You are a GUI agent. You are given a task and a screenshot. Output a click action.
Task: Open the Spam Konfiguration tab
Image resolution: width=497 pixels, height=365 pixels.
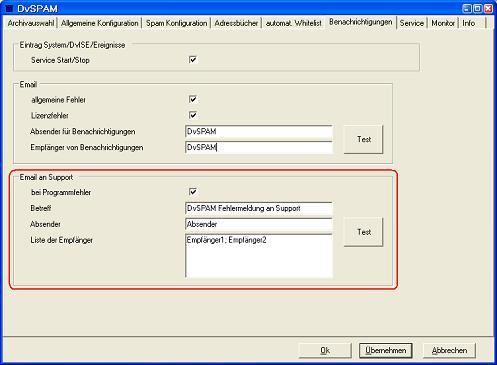coord(176,23)
